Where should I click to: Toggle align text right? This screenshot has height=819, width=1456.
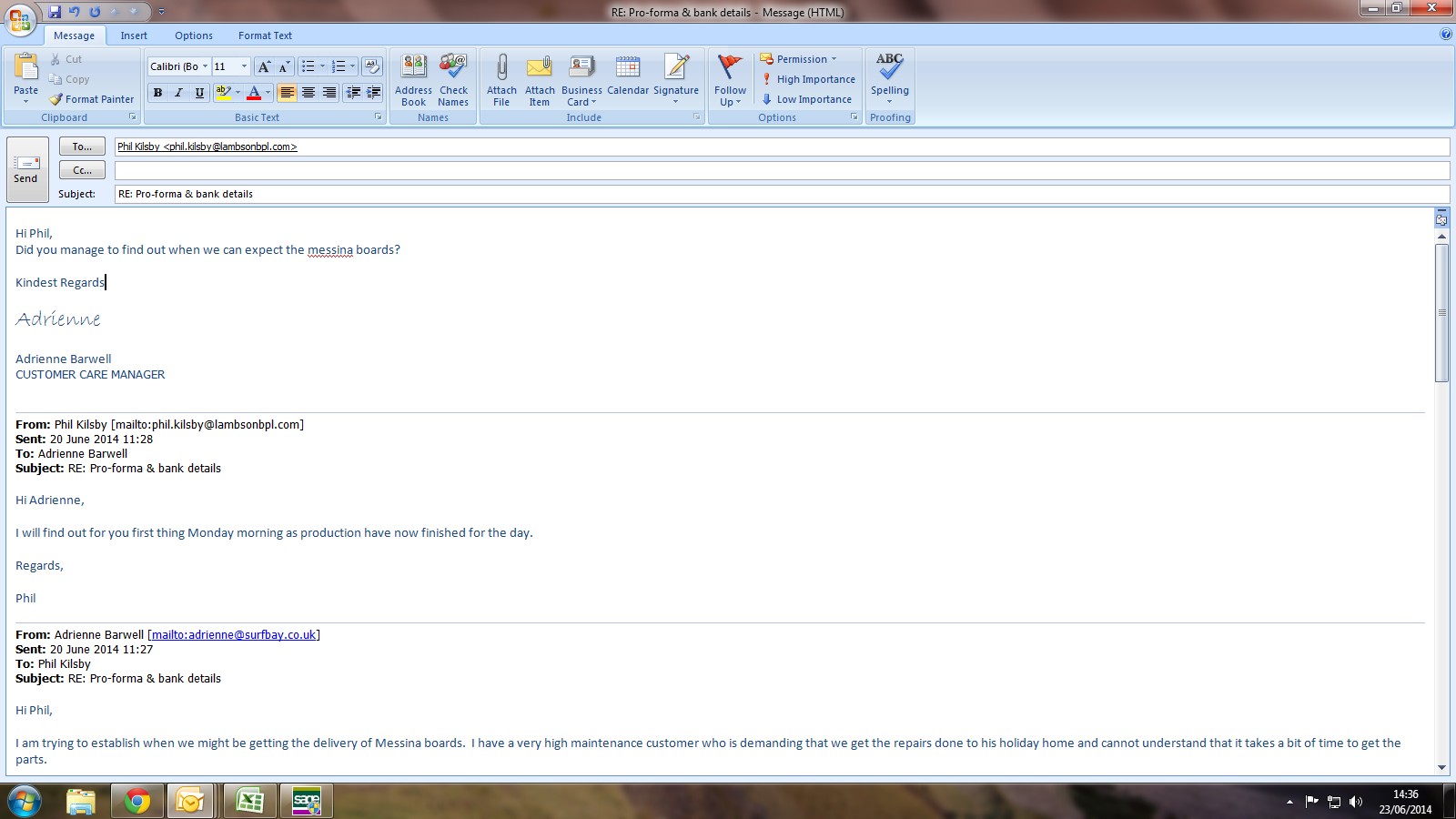329,92
